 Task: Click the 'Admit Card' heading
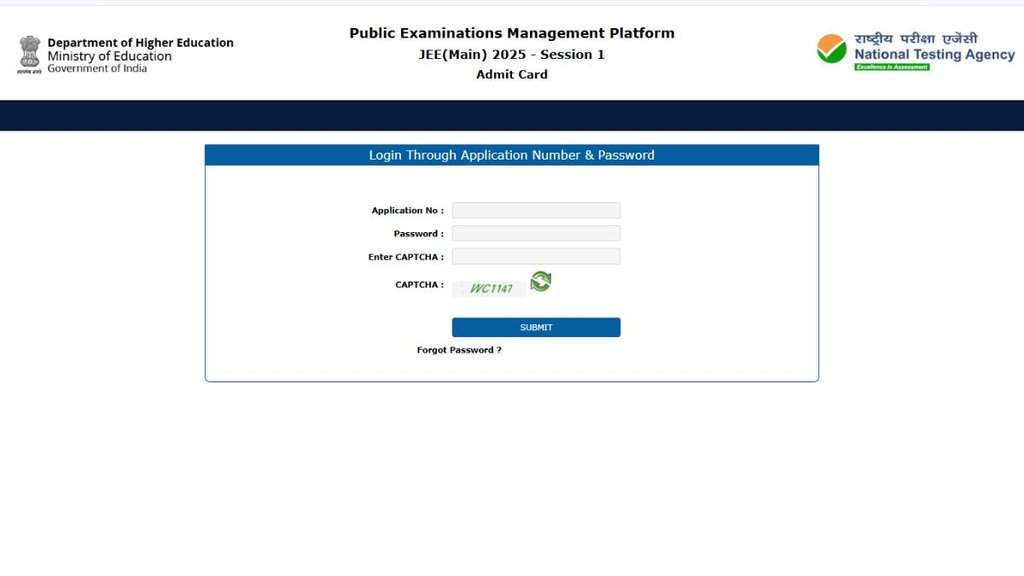point(512,74)
